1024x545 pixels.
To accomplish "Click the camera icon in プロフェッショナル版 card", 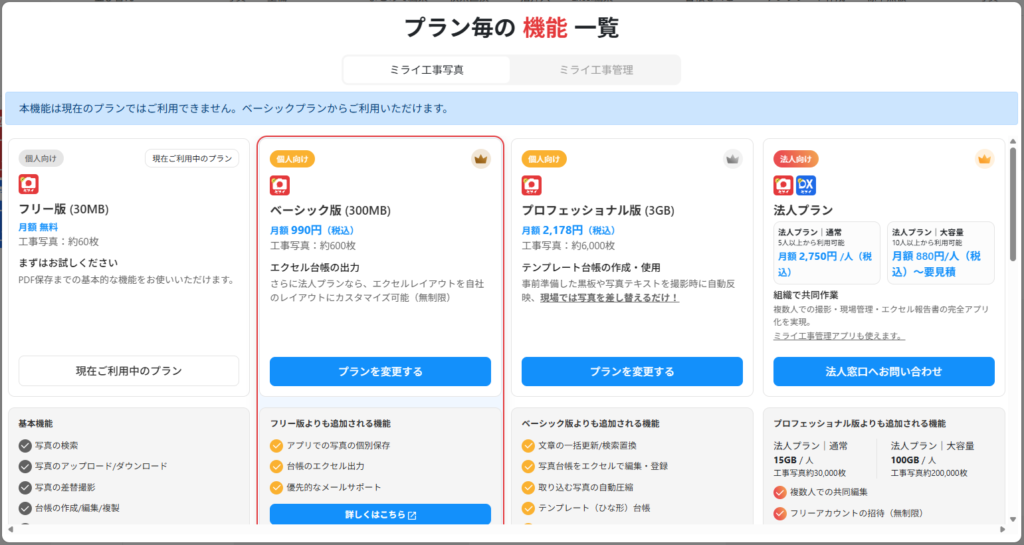I will [x=531, y=185].
